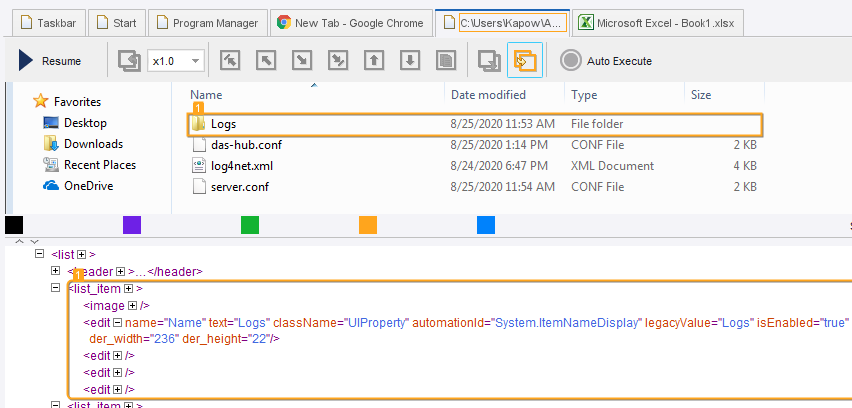This screenshot has height=408, width=852.
Task: Open Downloads in Favorites sidebar
Action: tap(93, 144)
